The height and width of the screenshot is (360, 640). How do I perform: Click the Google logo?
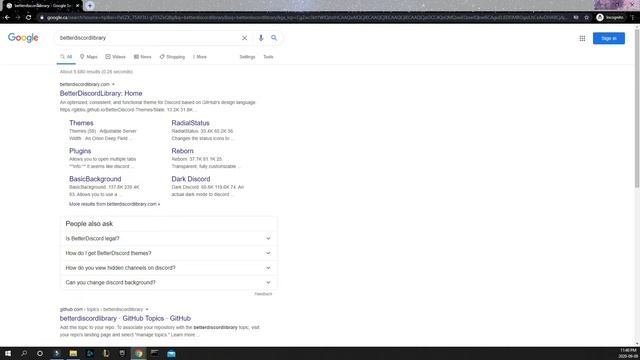coord(23,38)
